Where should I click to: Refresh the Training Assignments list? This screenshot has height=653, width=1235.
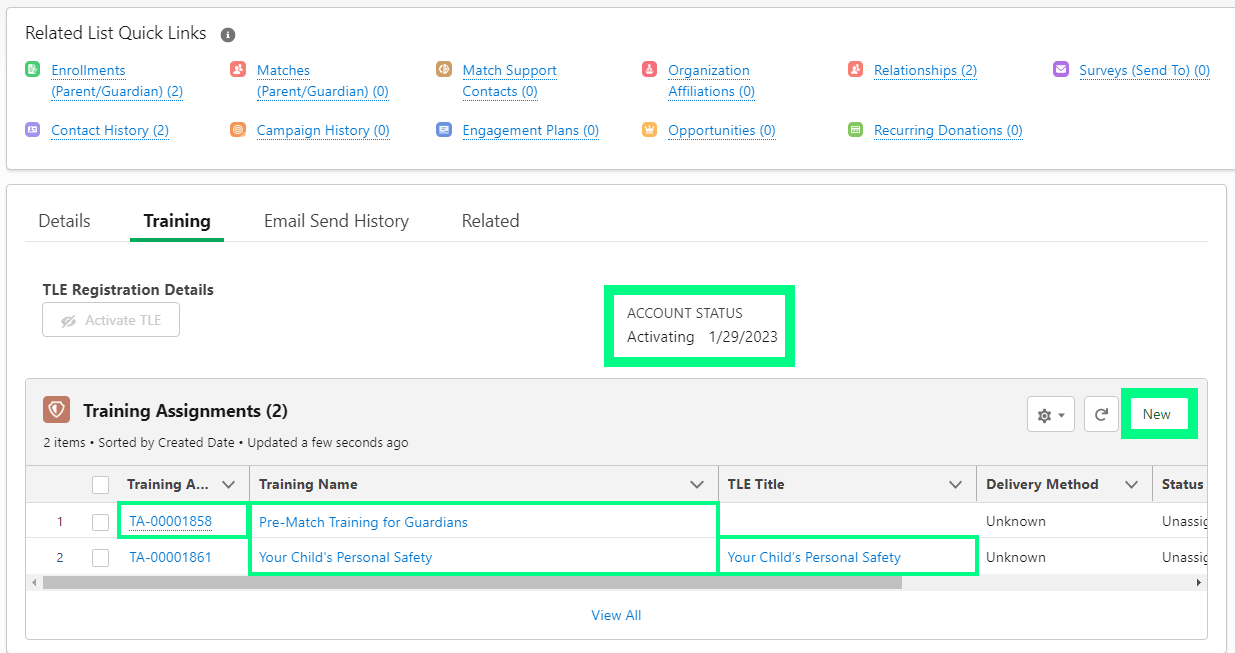(1101, 413)
